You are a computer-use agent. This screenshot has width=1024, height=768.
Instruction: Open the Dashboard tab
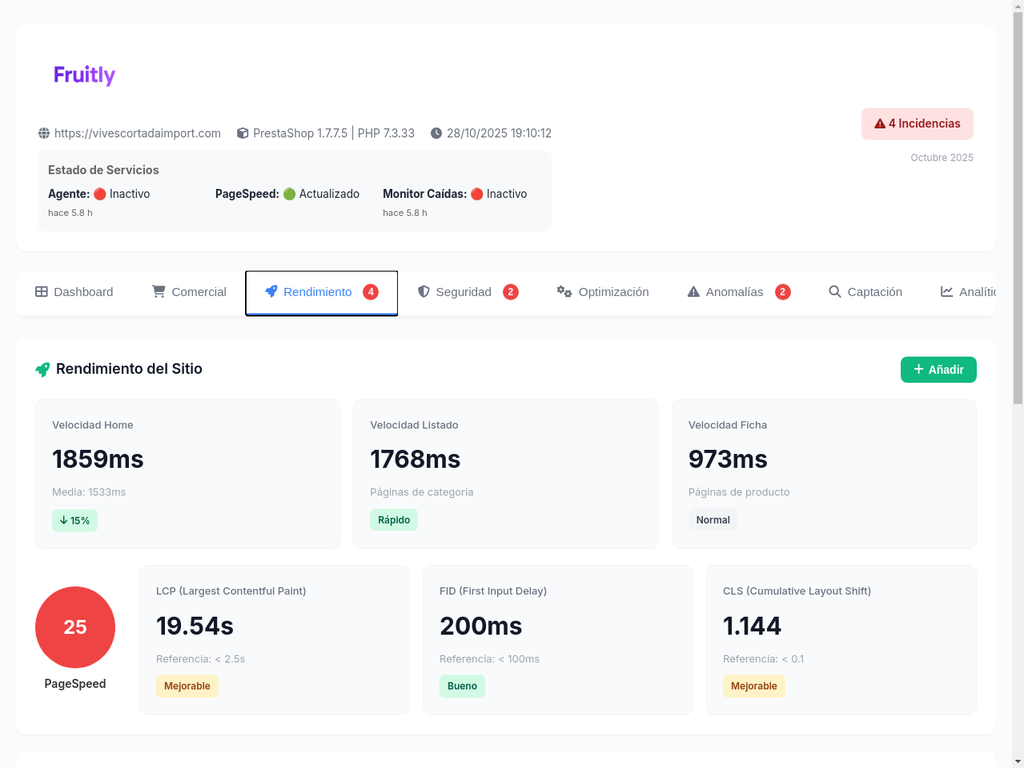74,292
